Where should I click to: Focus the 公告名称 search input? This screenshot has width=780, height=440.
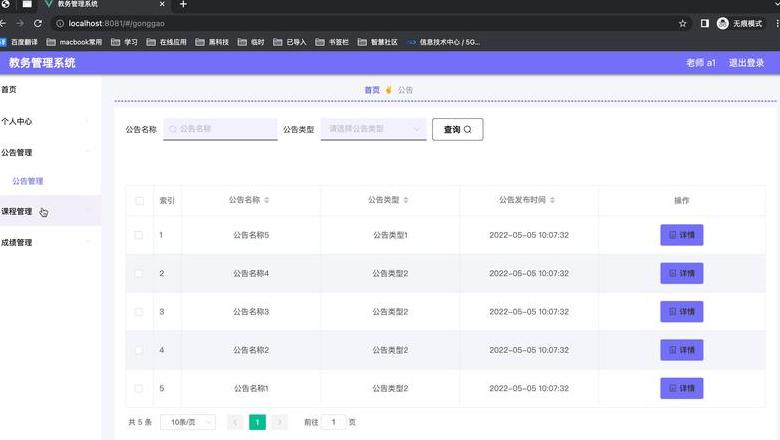point(220,129)
